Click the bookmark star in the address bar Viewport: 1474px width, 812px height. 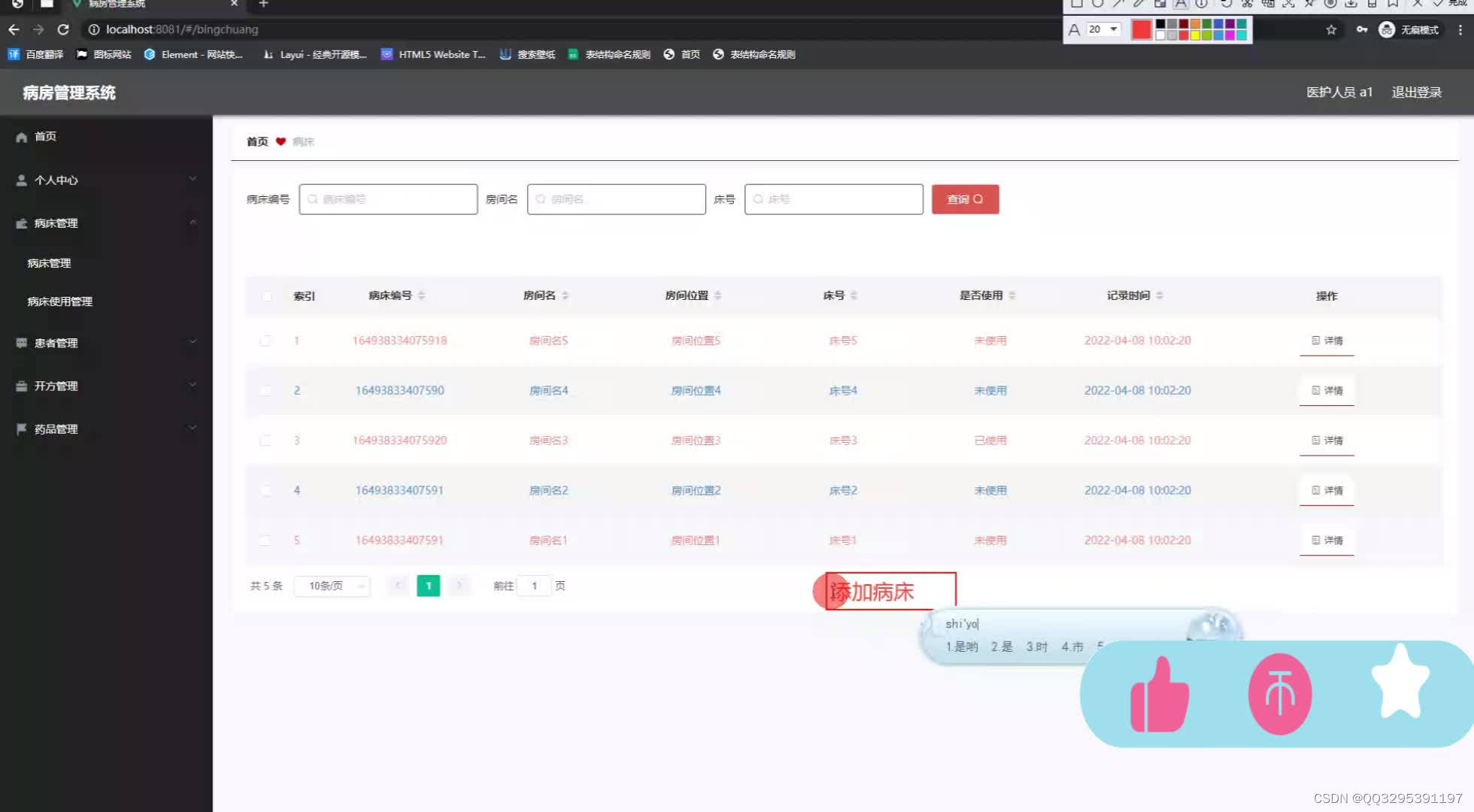click(x=1331, y=30)
